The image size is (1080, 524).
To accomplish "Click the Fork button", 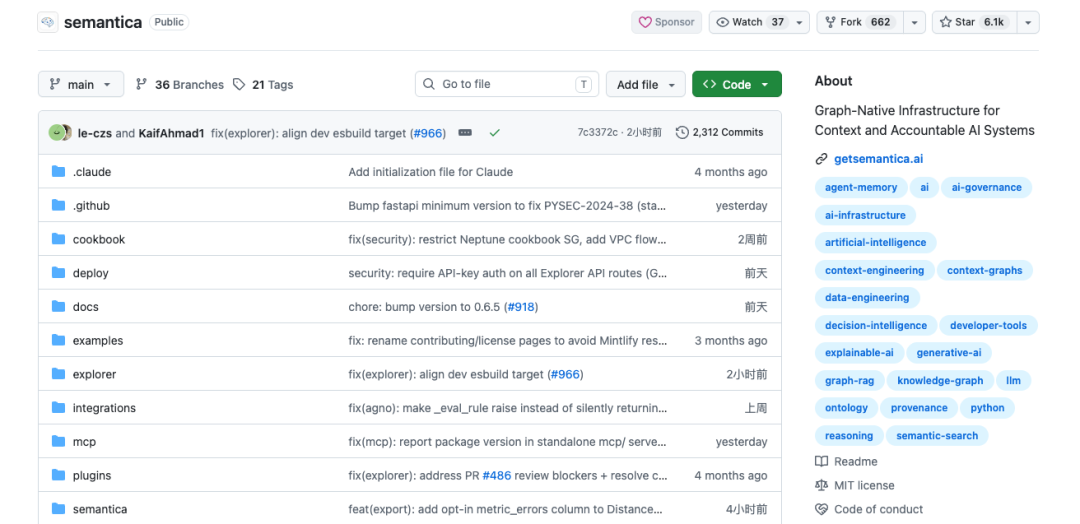I will point(859,22).
